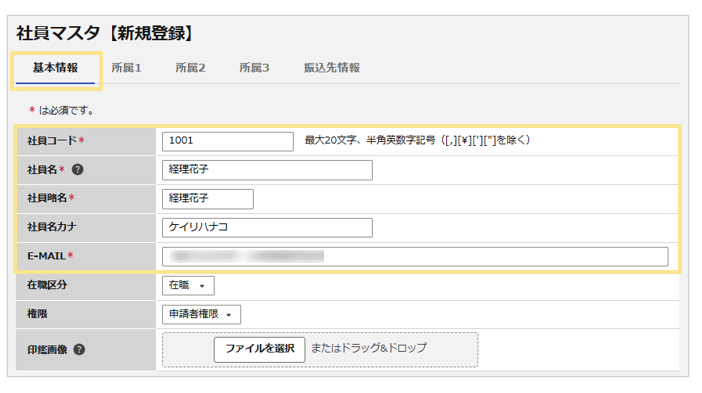Image resolution: width=702 pixels, height=393 pixels.
Task: Open the 振込先情報 tab
Action: (332, 68)
